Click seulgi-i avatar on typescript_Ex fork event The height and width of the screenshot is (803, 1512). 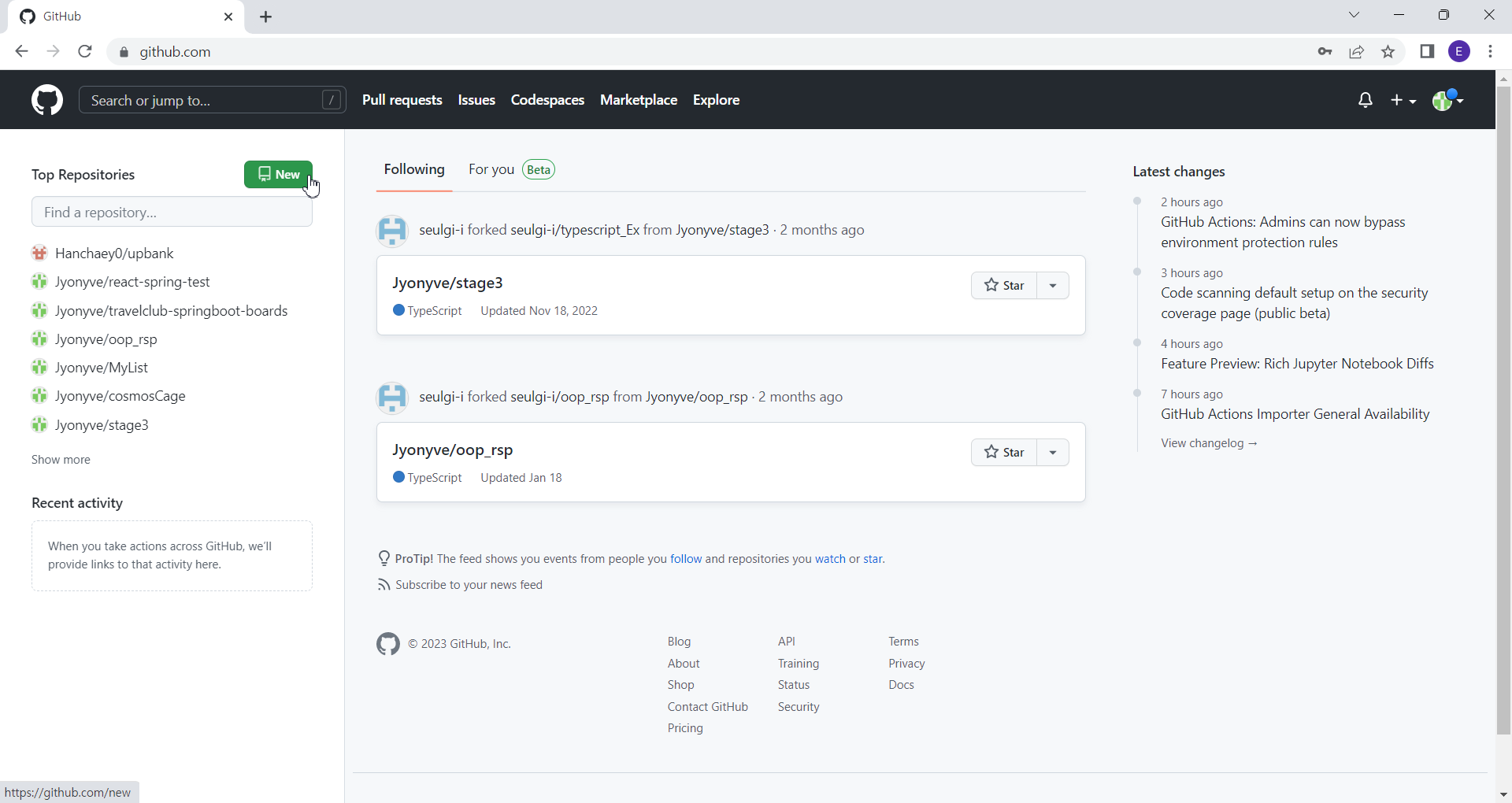(392, 231)
